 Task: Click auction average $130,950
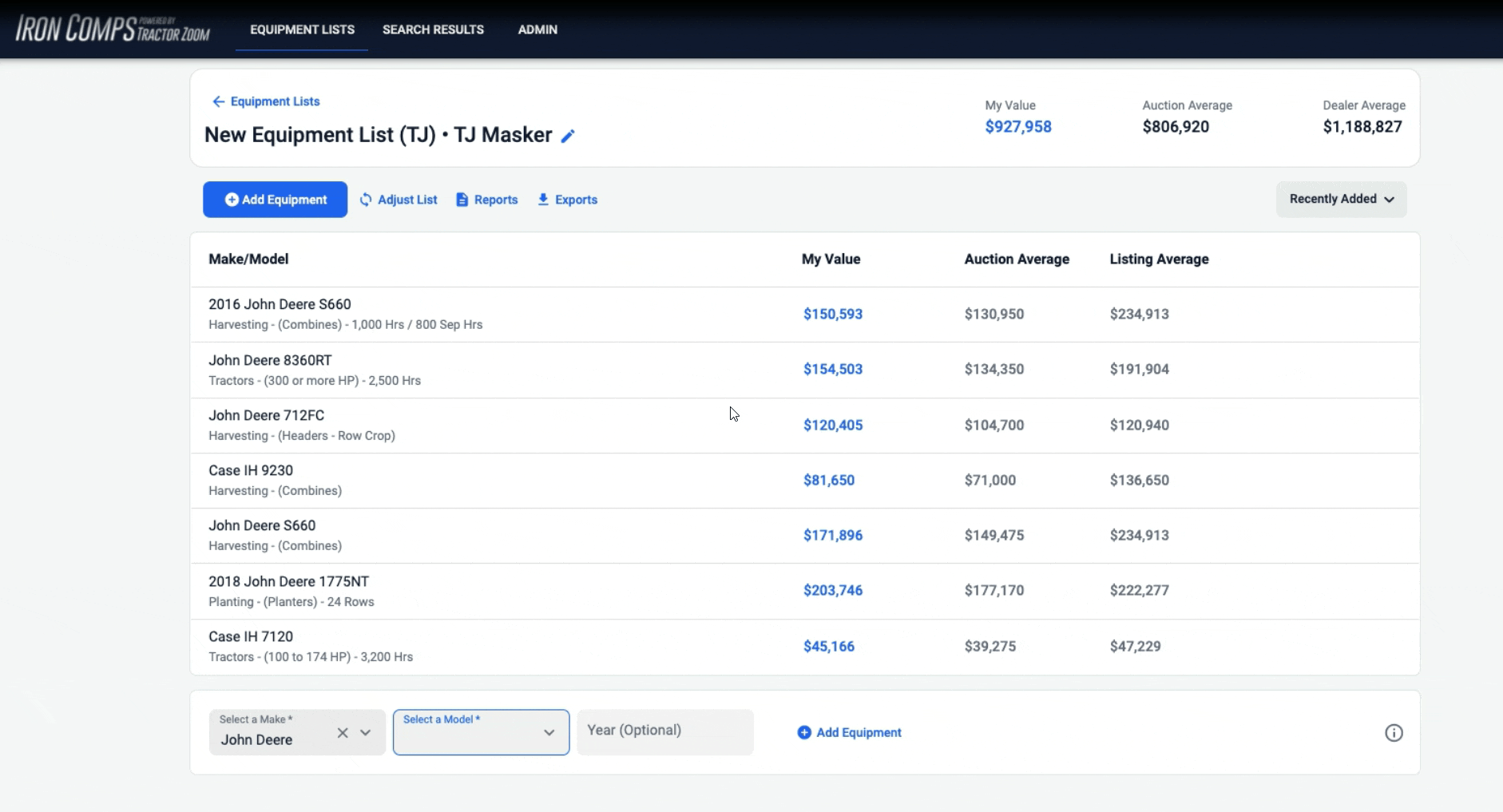point(994,314)
